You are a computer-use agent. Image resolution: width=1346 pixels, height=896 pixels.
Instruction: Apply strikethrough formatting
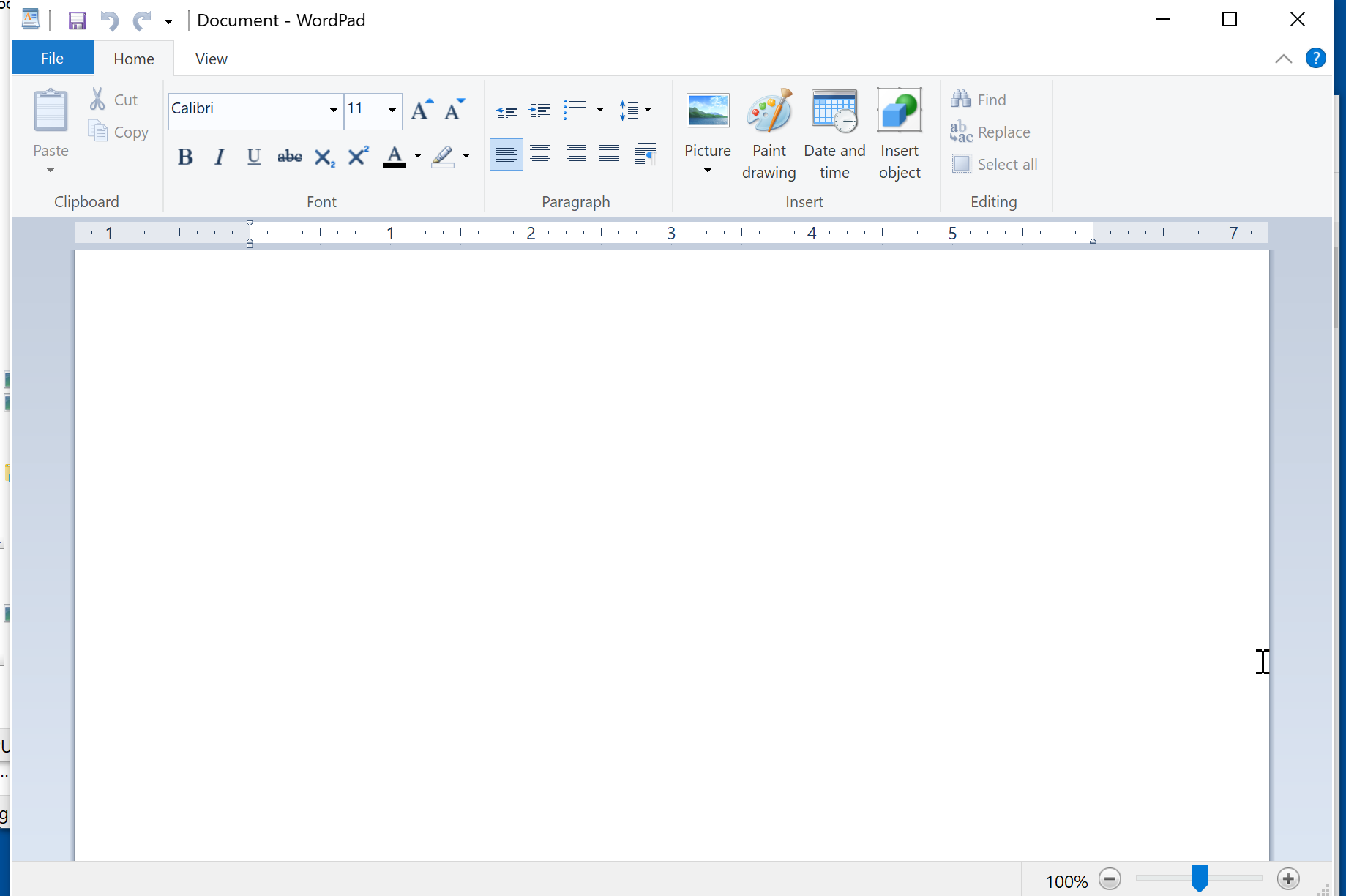pyautogui.click(x=289, y=156)
